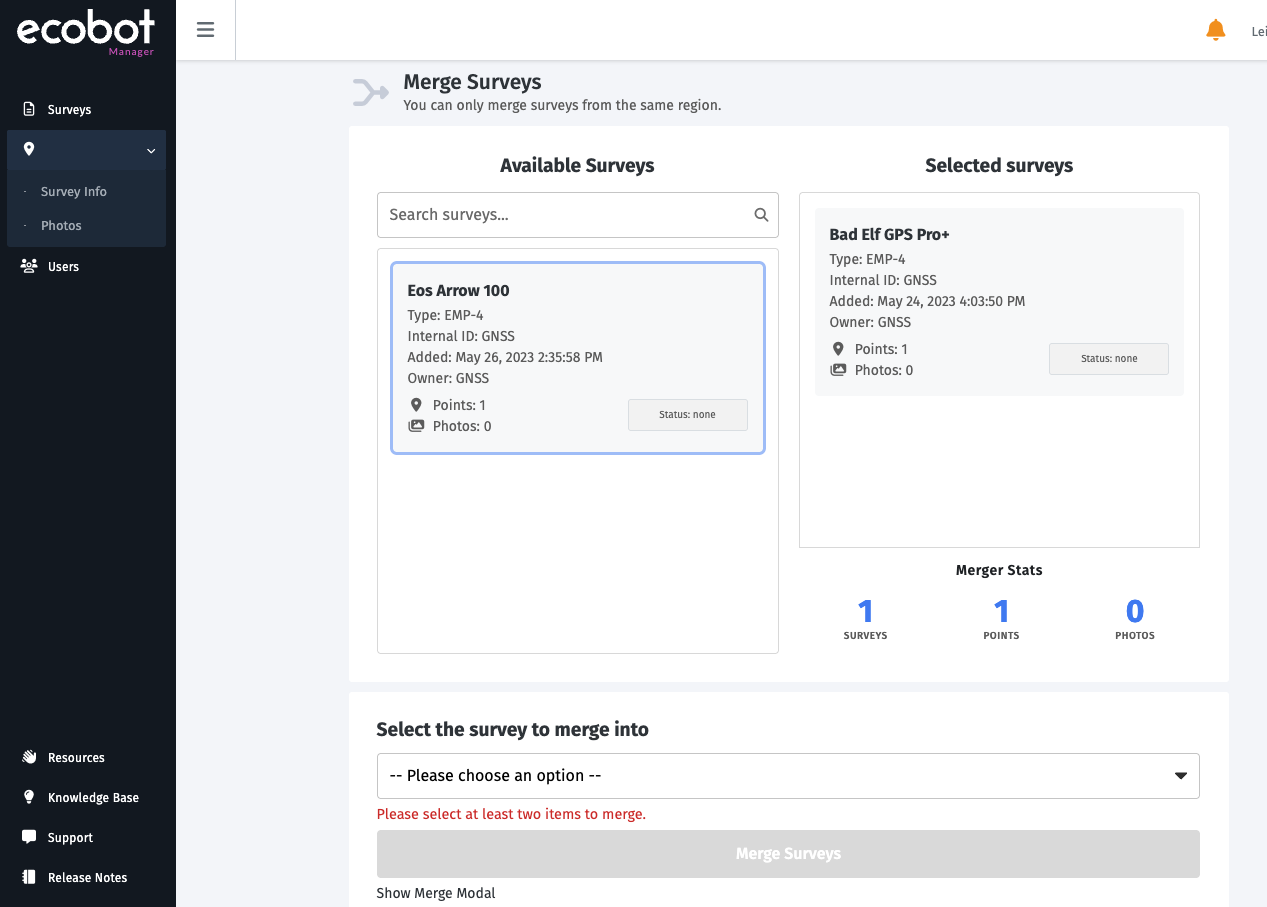Click the search magnifier icon
Screen dimensions: 1267x907
761,215
